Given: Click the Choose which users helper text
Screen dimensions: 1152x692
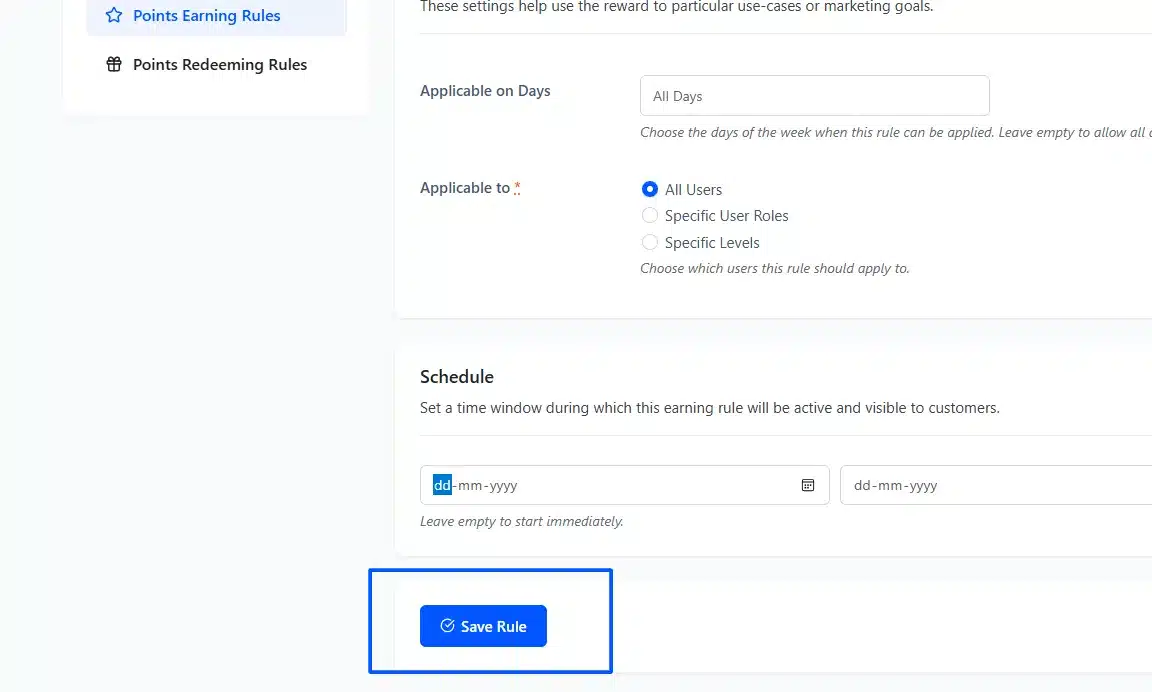Looking at the screenshot, I should 775,268.
